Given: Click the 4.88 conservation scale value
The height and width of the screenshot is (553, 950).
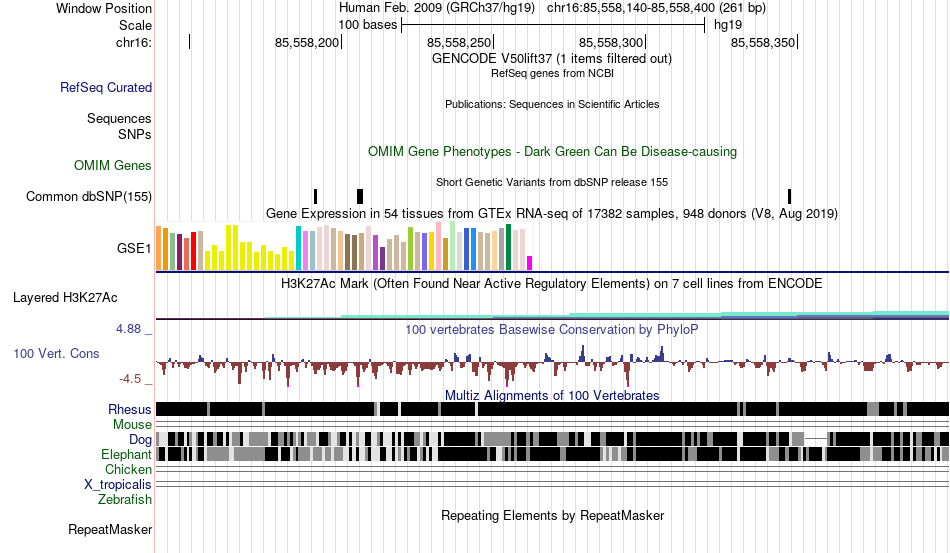Looking at the screenshot, I should click(x=128, y=329).
